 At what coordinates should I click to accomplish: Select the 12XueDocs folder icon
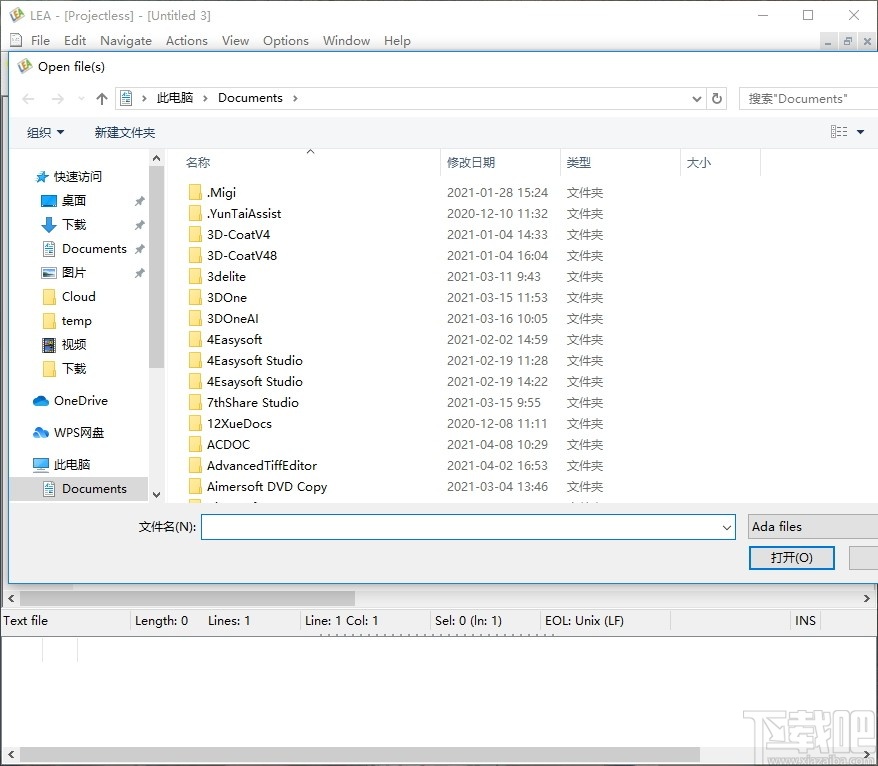195,423
